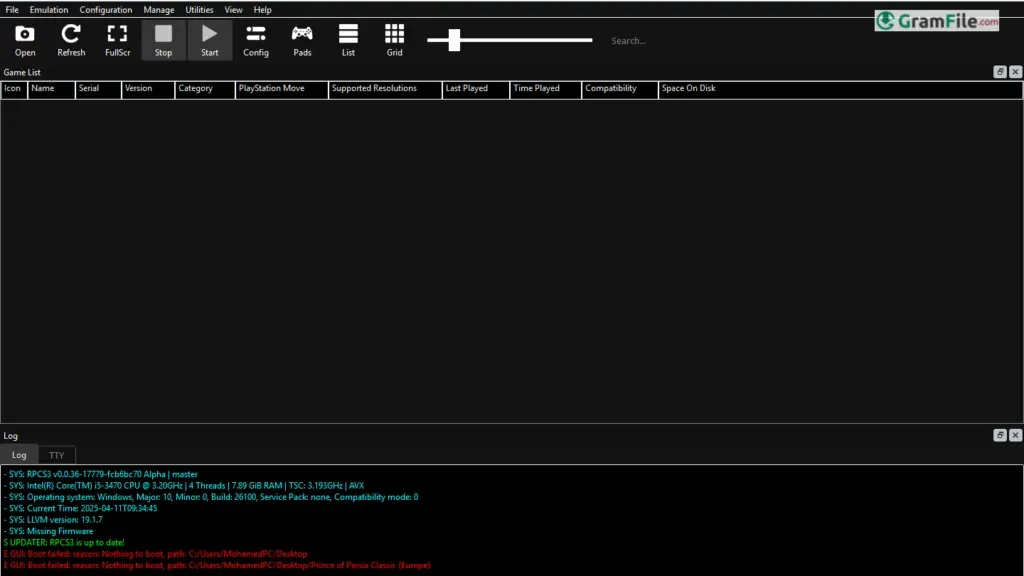
Task: Open a game with the Open icon
Action: [x=25, y=40]
